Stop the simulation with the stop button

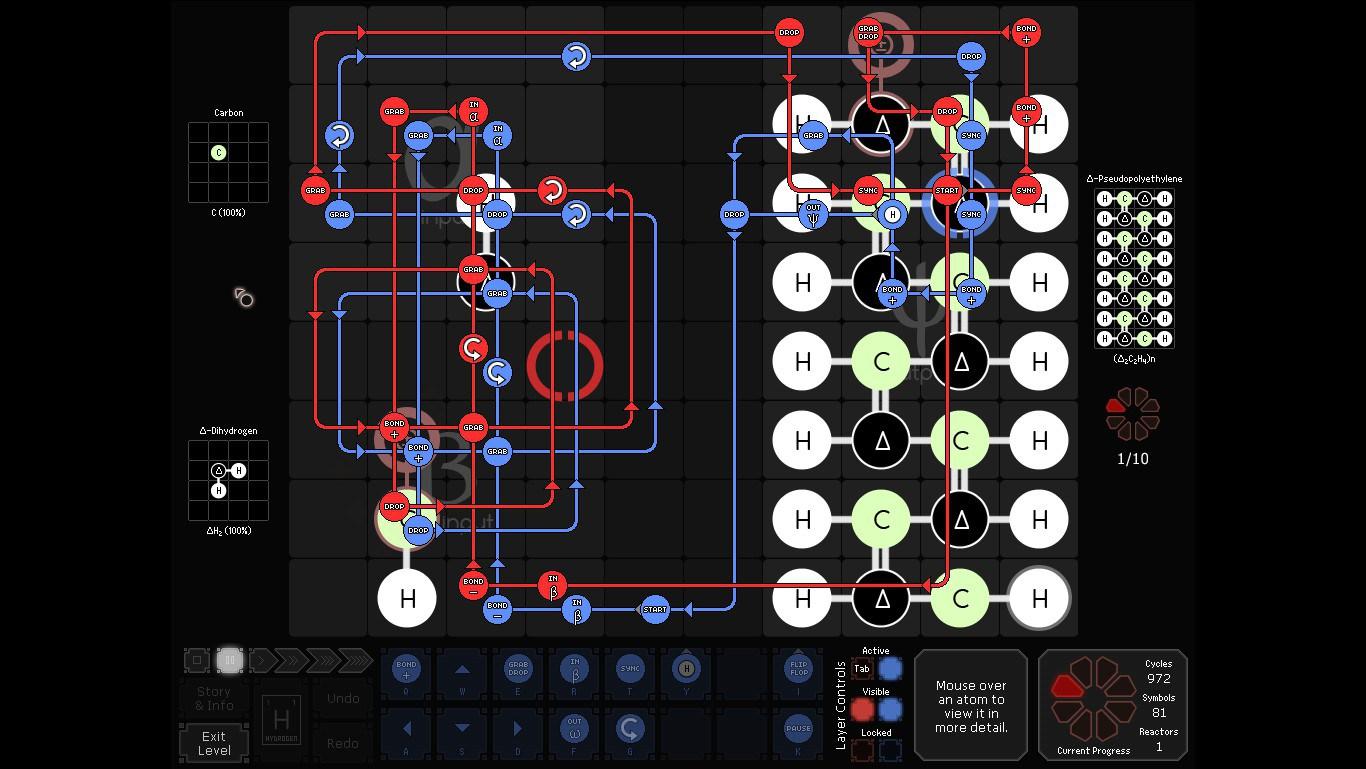pos(197,660)
